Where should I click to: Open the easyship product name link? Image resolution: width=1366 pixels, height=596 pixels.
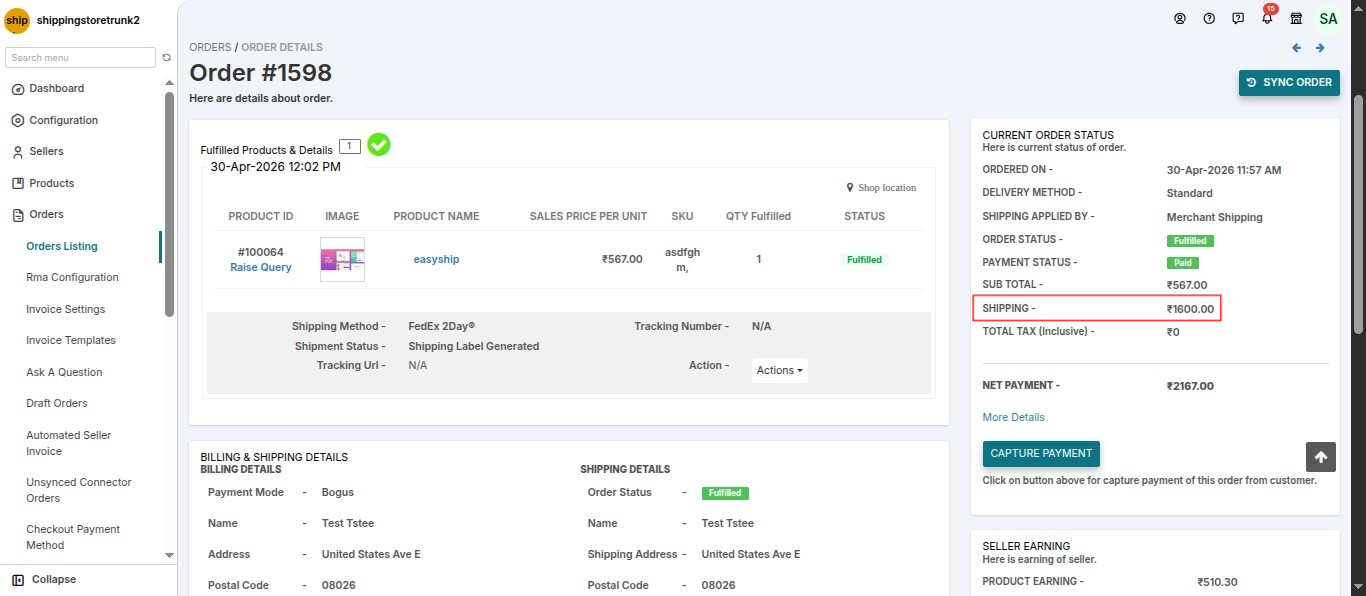436,259
